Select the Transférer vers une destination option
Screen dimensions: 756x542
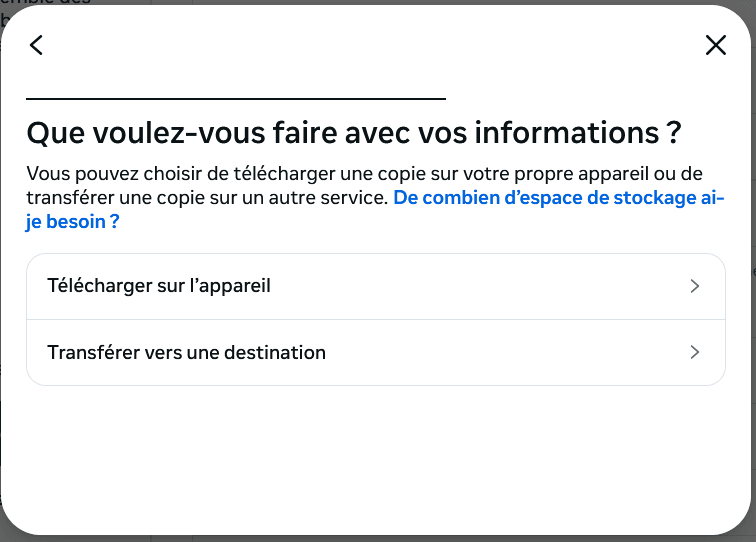(376, 352)
